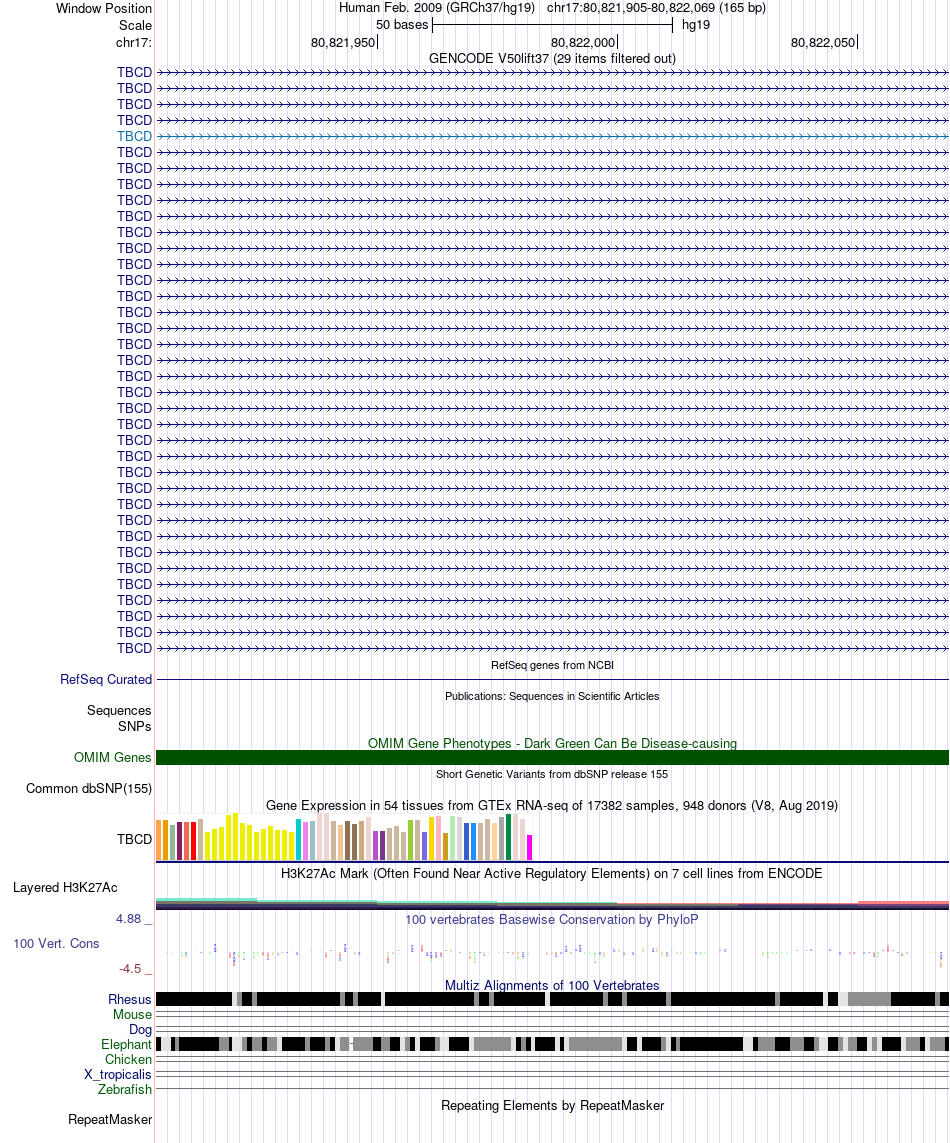Open the H3K27Ac Mark track title
Image resolution: width=950 pixels, height=1143 pixels.
[552, 873]
